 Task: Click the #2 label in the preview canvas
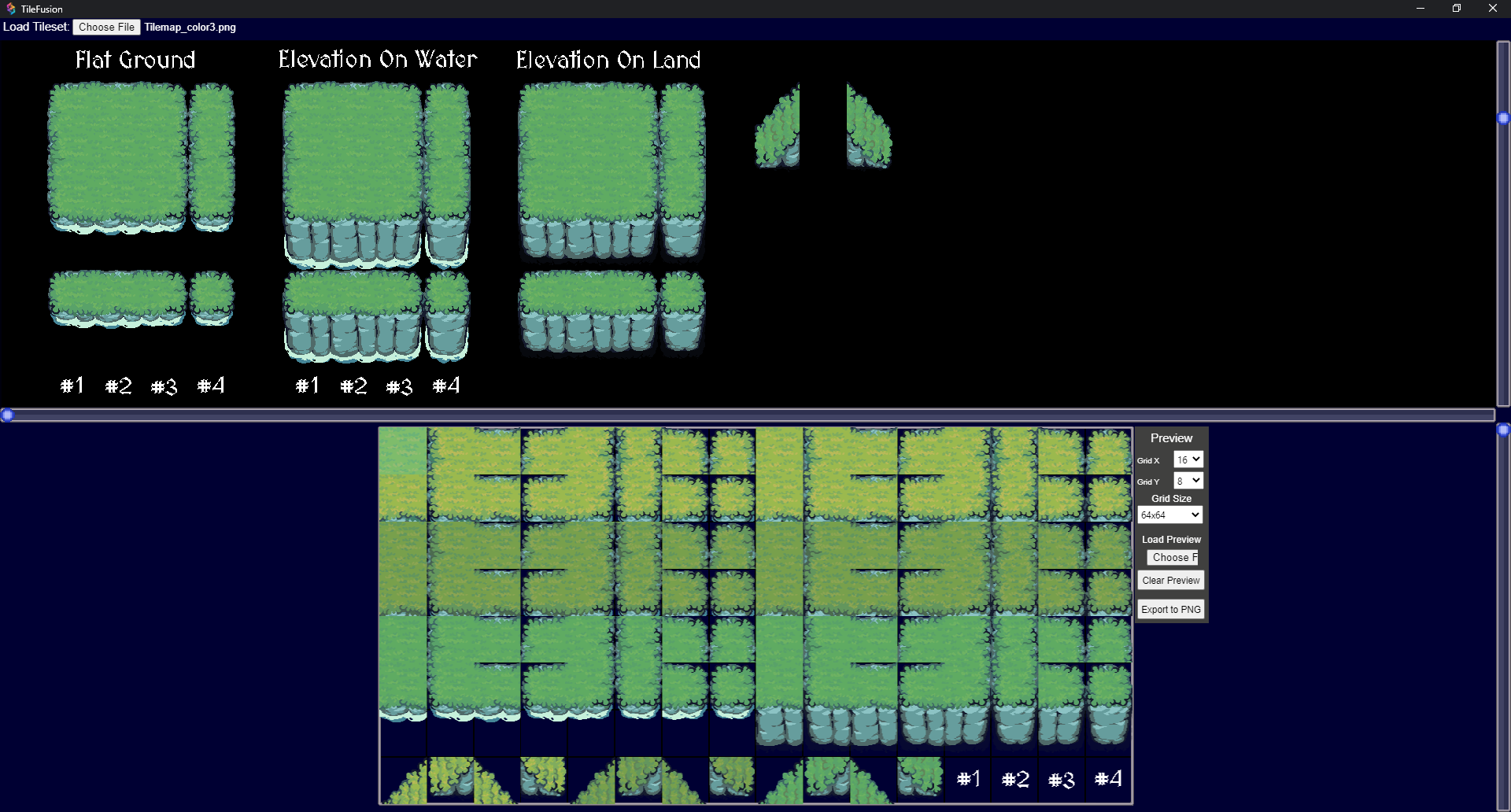click(1015, 779)
